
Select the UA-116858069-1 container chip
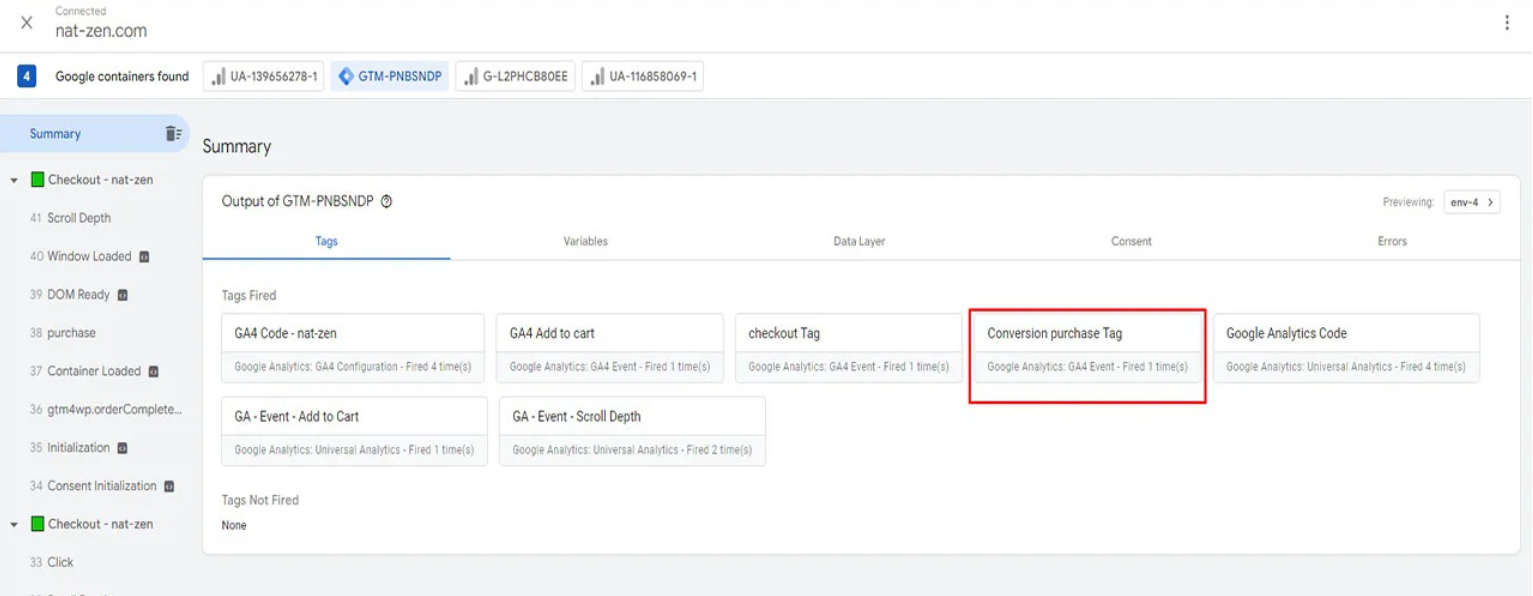click(643, 77)
